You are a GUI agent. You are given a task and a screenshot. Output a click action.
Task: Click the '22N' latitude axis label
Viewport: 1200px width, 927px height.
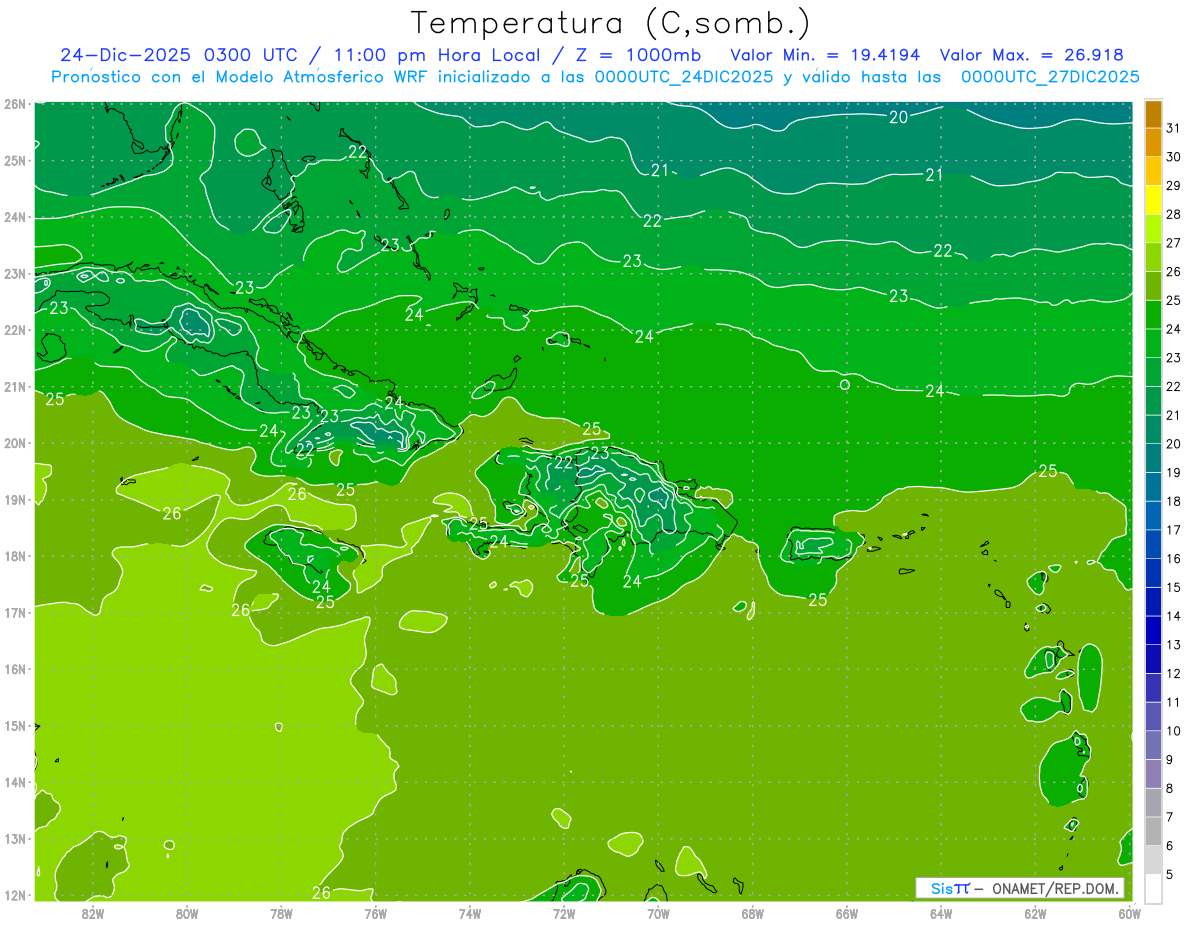point(15,330)
